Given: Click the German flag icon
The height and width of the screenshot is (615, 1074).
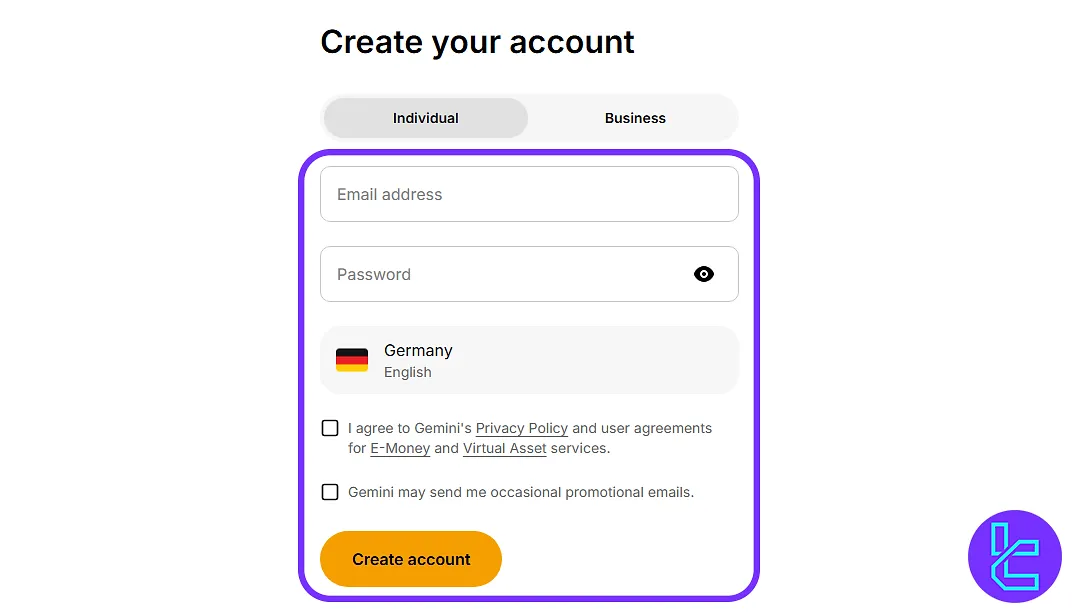Looking at the screenshot, I should point(352,360).
